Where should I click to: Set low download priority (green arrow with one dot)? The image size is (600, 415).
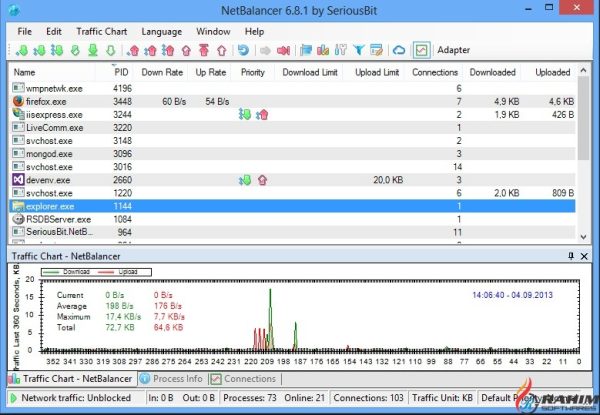click(x=22, y=50)
